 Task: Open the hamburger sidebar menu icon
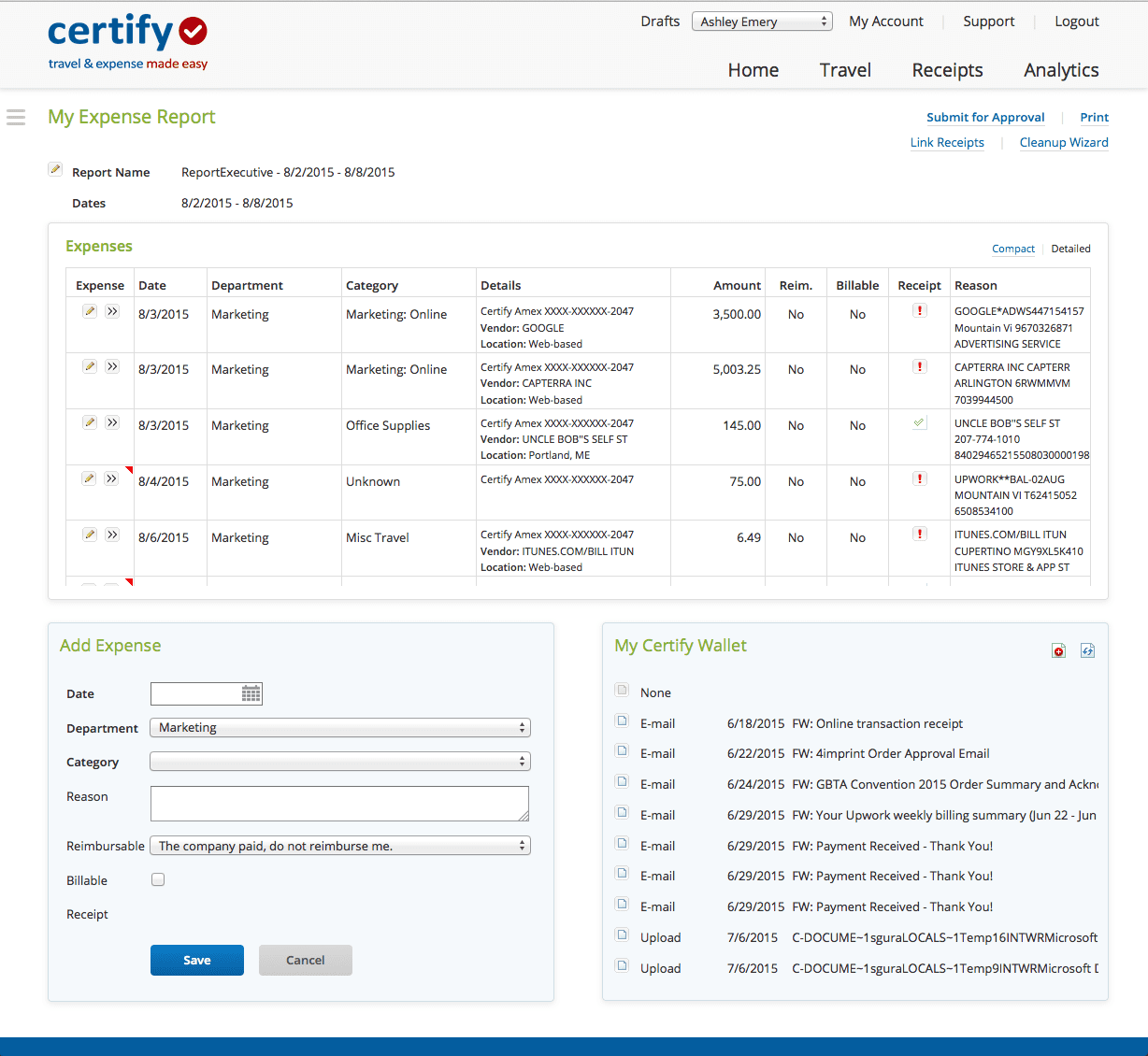[16, 117]
